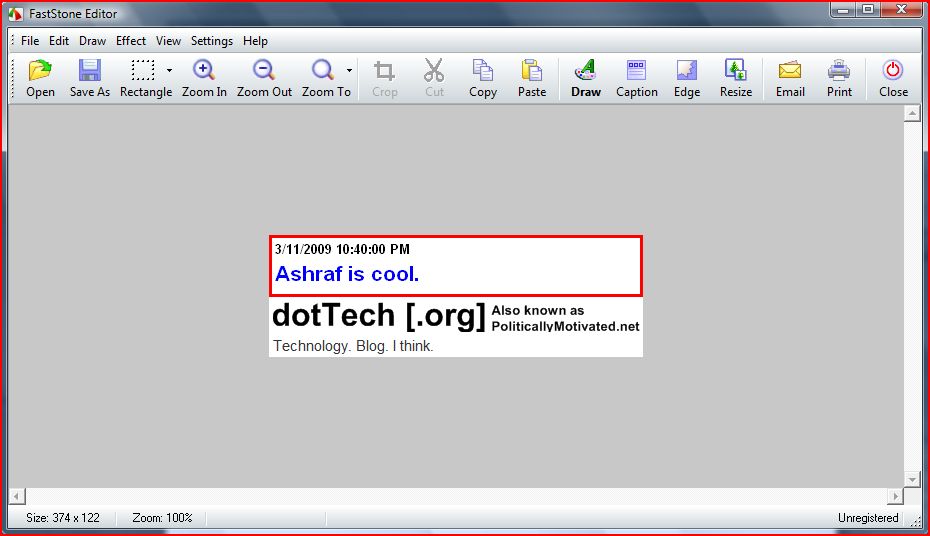Click the horizontal scrollbar left arrow
Screen dimensions: 930x536
click(x=17, y=496)
